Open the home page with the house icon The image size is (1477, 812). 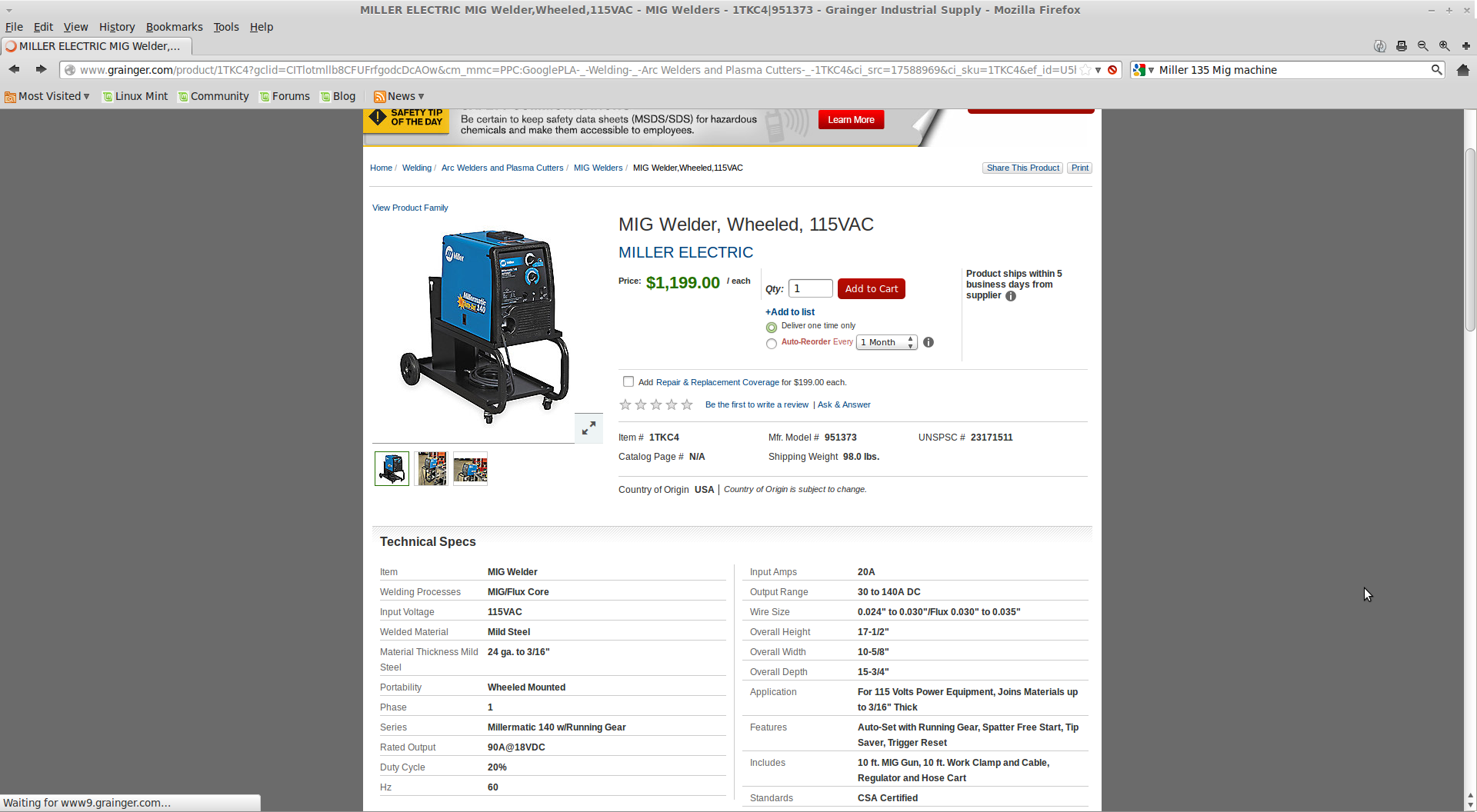[x=1463, y=70]
